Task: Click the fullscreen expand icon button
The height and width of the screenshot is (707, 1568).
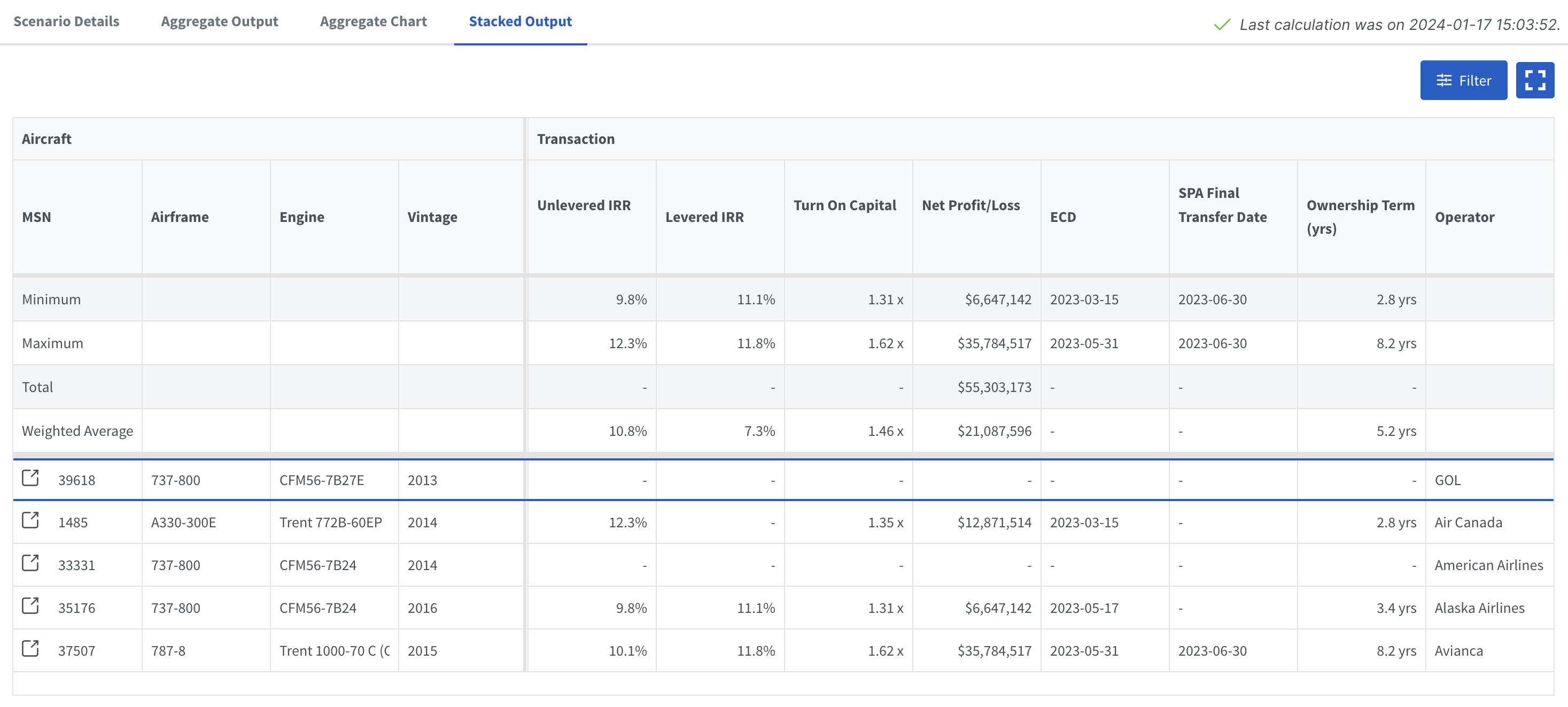Action: pos(1534,80)
